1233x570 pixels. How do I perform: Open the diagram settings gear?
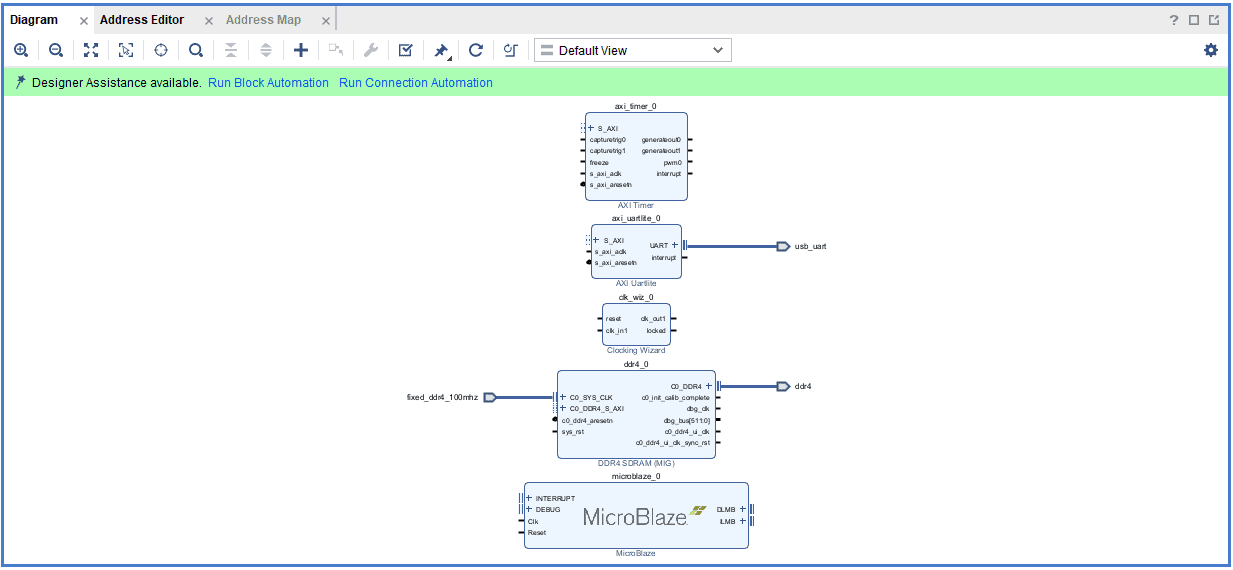point(1211,50)
